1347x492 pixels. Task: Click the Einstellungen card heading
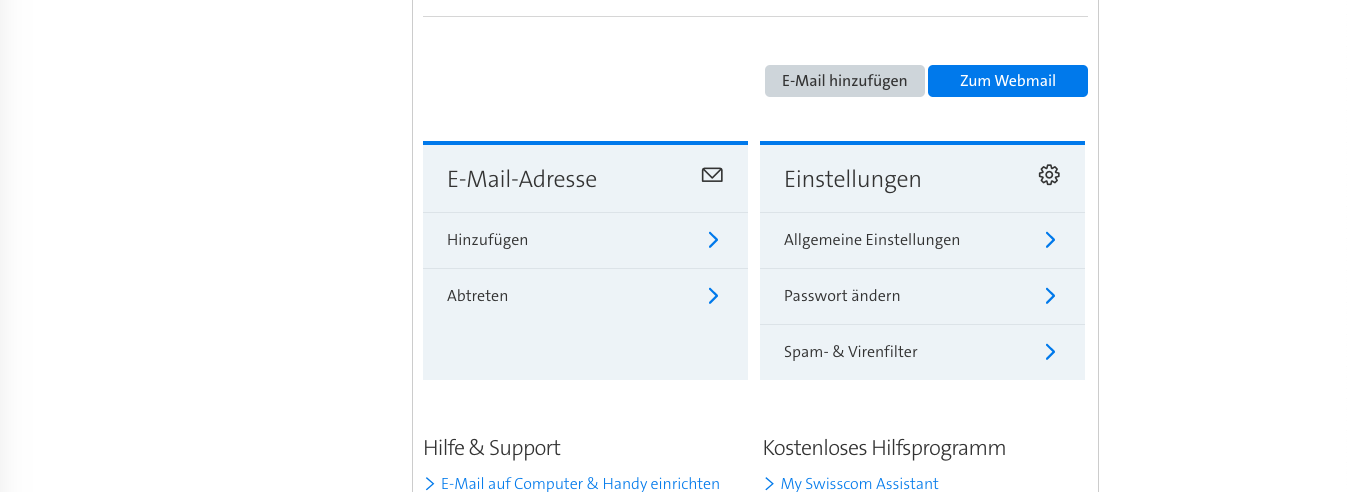852,179
